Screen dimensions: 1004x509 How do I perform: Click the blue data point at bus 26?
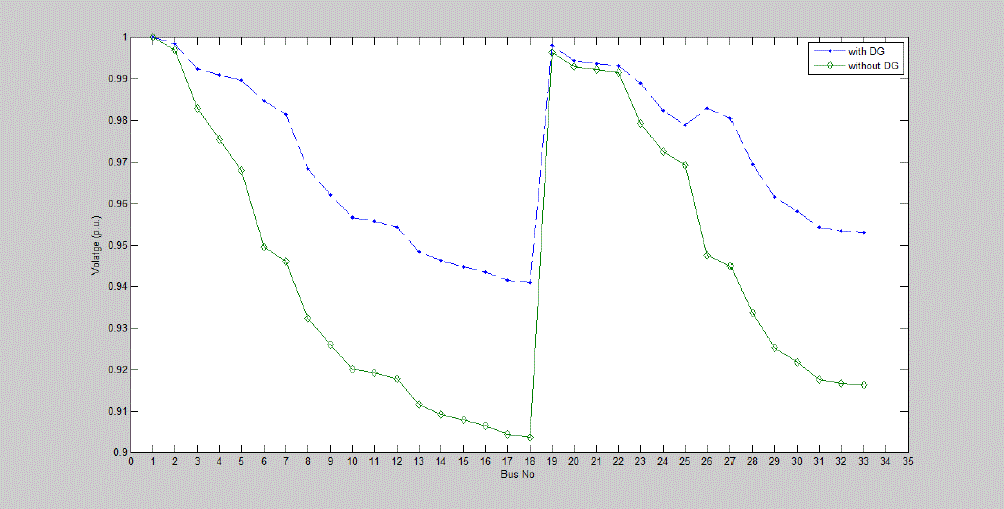click(x=707, y=108)
